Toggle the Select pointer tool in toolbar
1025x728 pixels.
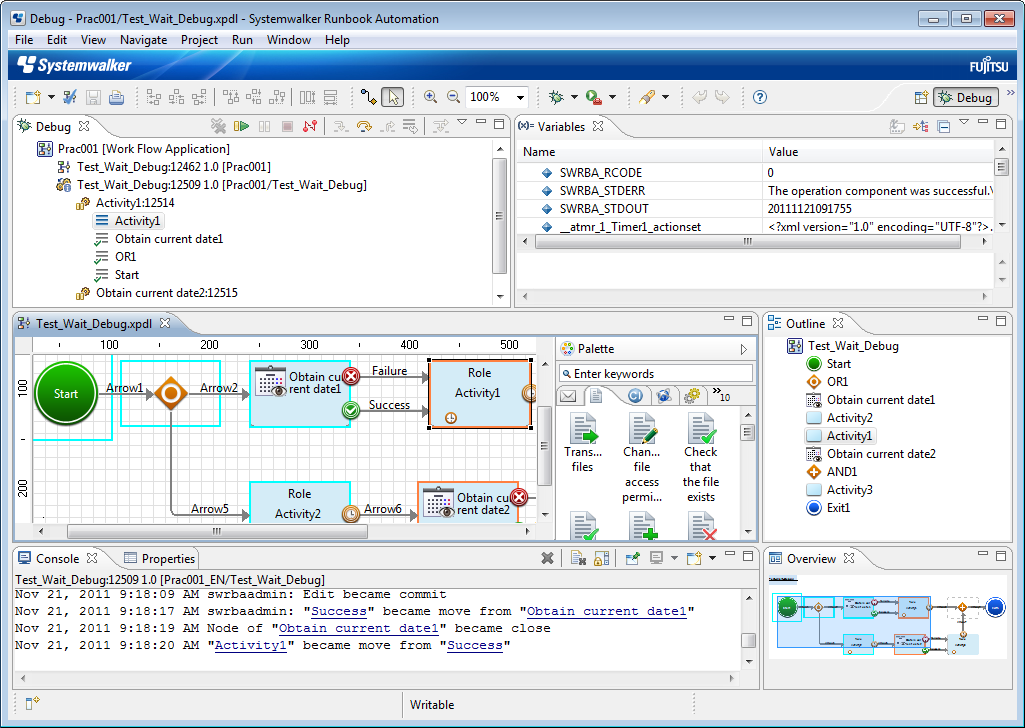pos(393,97)
